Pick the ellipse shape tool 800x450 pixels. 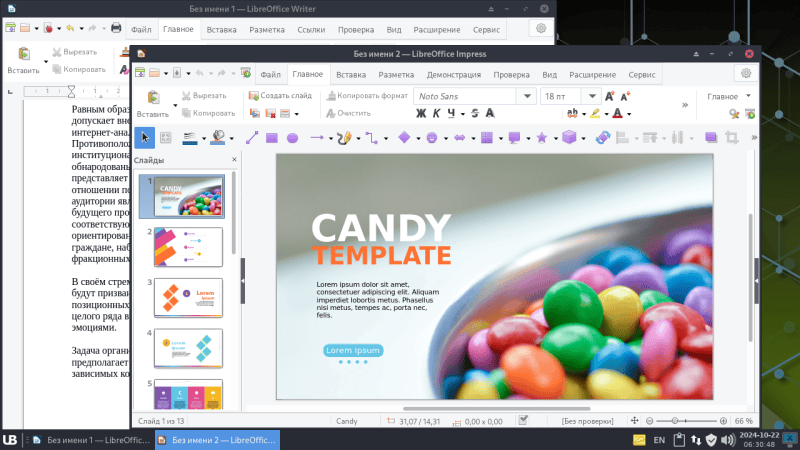[x=293, y=137]
